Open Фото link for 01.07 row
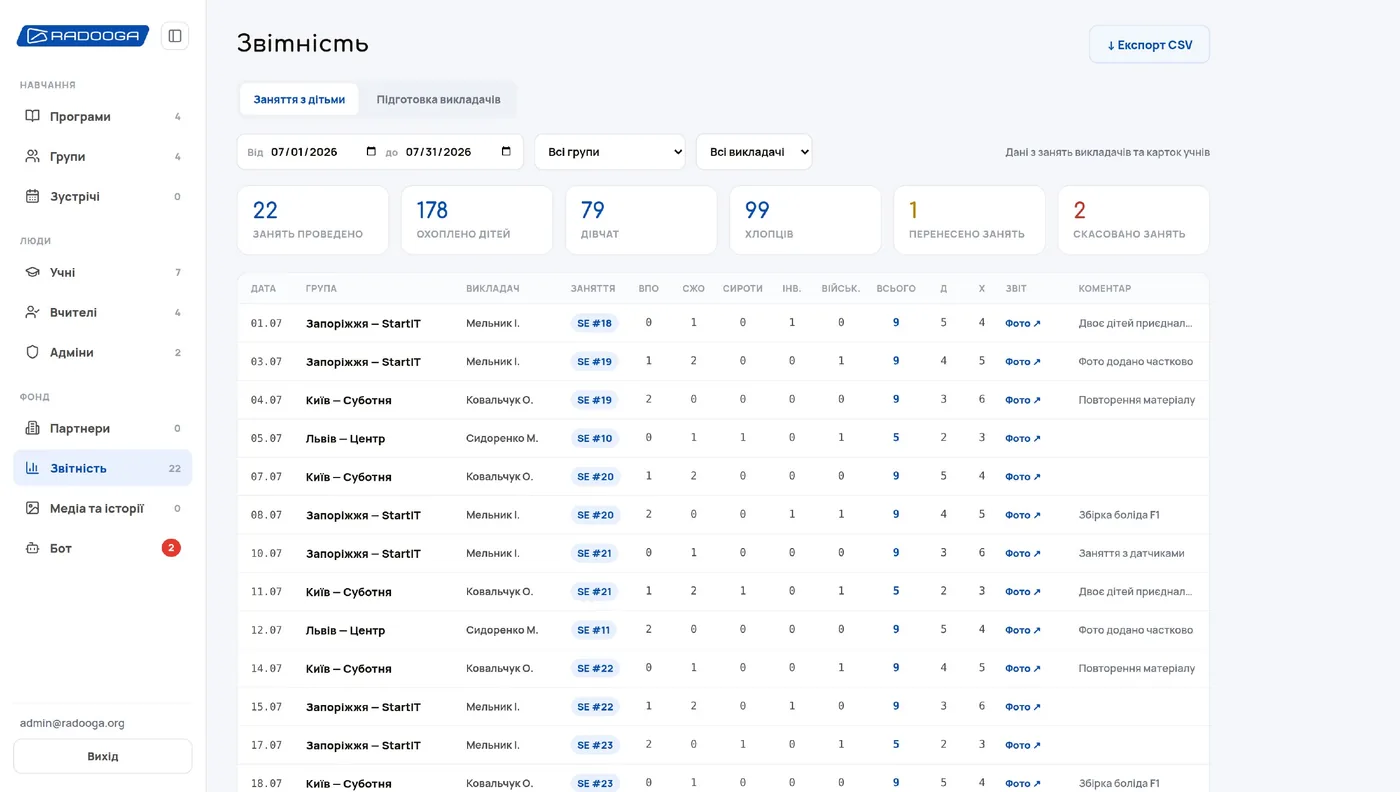This screenshot has height=792, width=1400. coord(1023,323)
